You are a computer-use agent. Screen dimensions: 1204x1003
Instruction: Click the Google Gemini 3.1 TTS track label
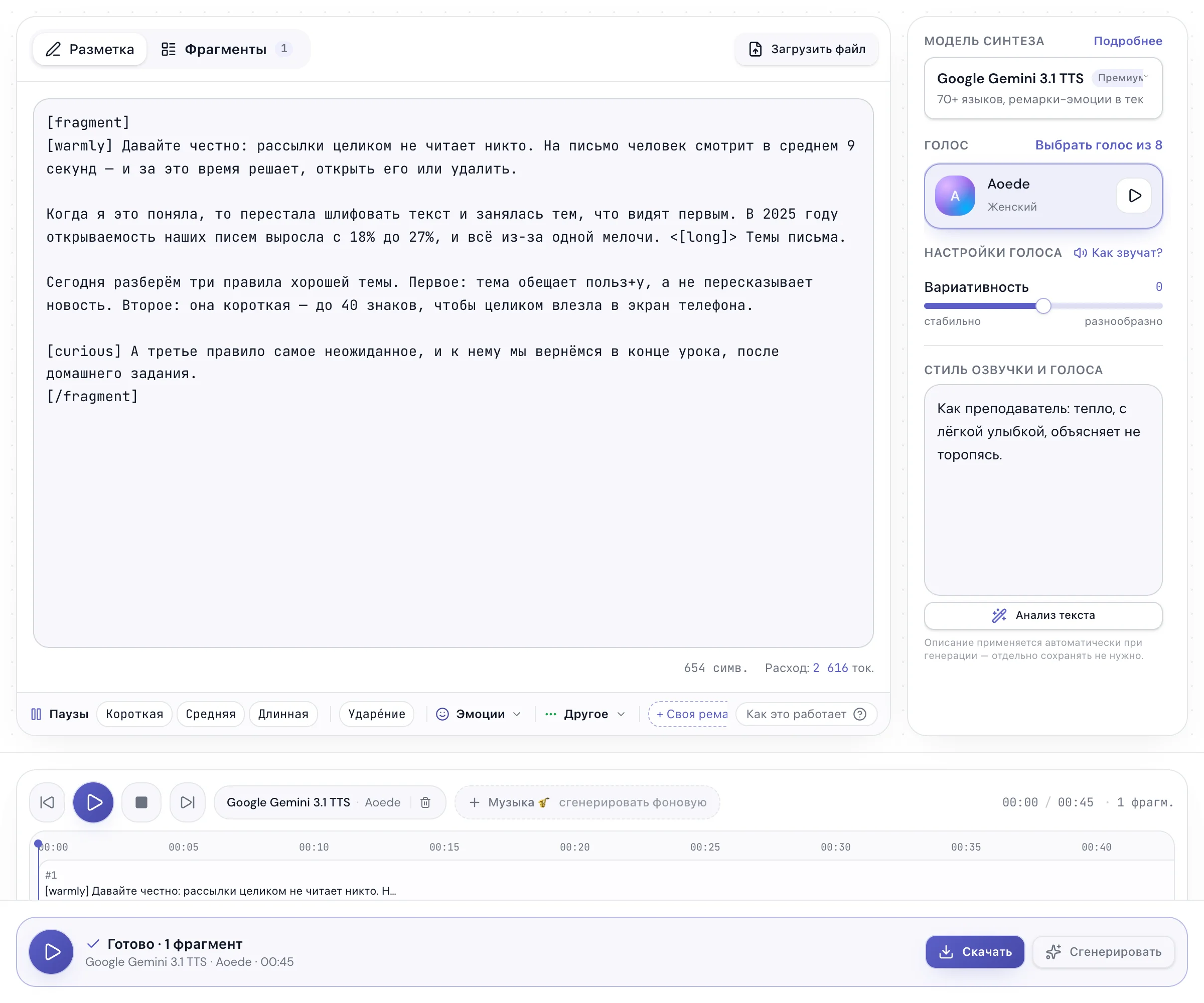(288, 802)
